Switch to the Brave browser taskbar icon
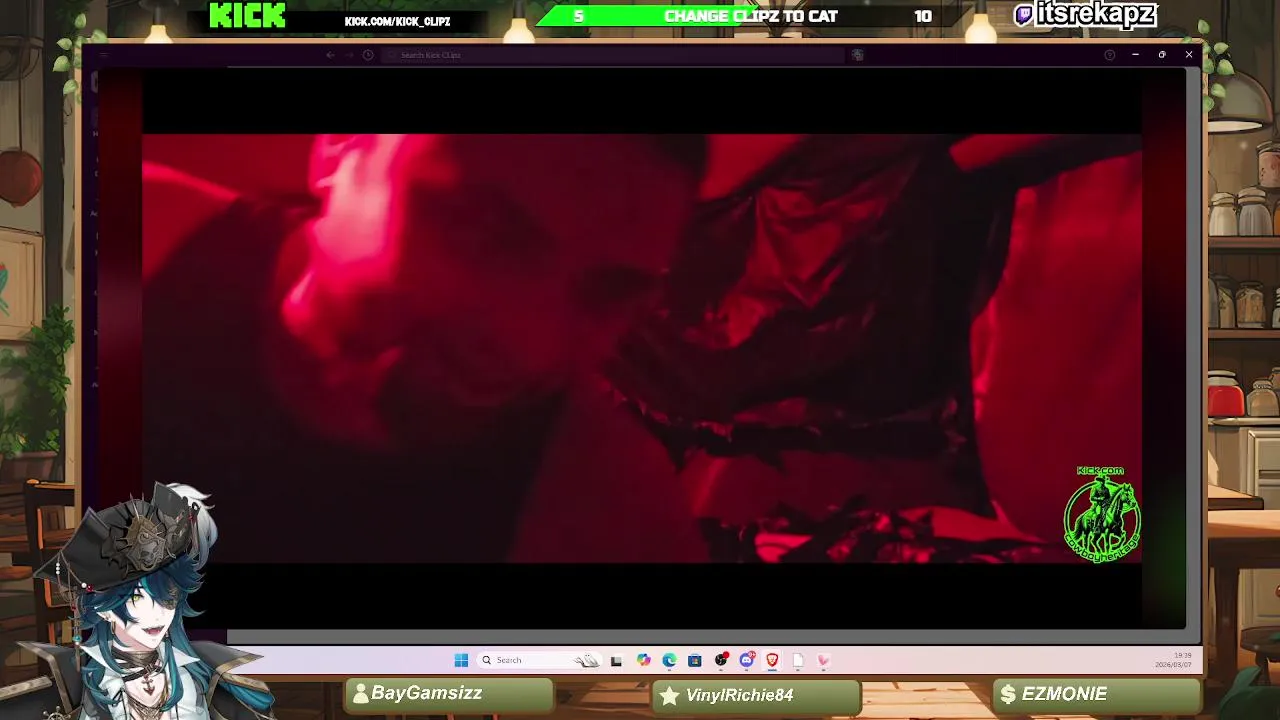Viewport: 1280px width, 720px height. click(x=772, y=660)
